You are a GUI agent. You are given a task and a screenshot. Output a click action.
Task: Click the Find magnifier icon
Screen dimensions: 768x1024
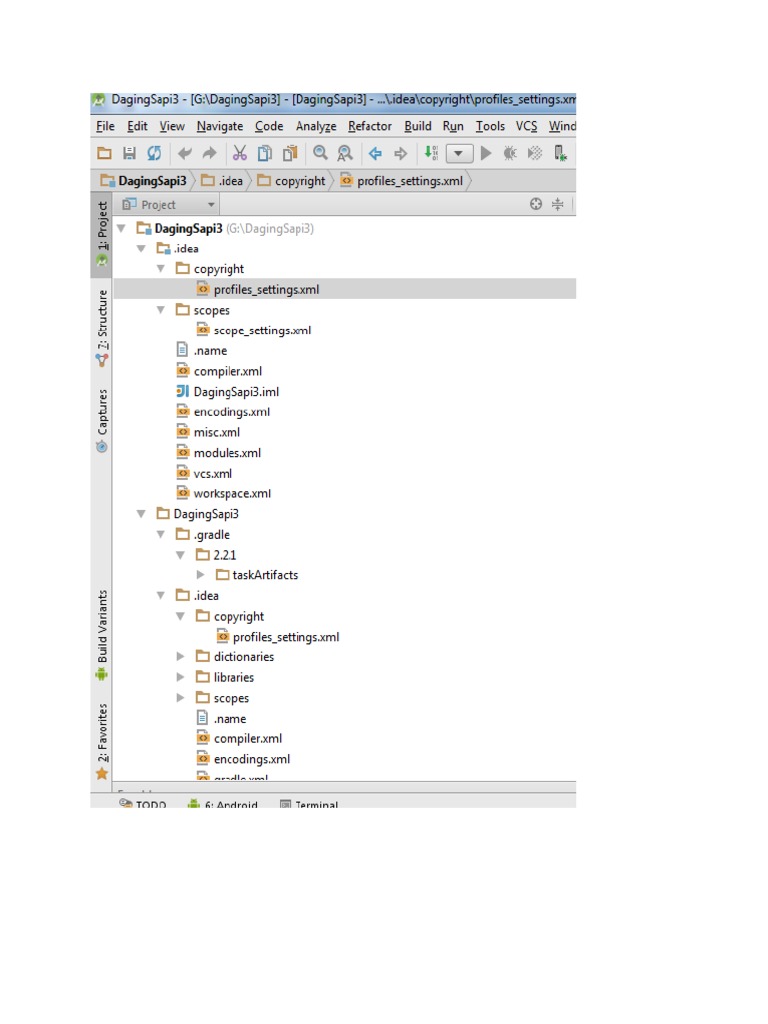click(x=320, y=153)
